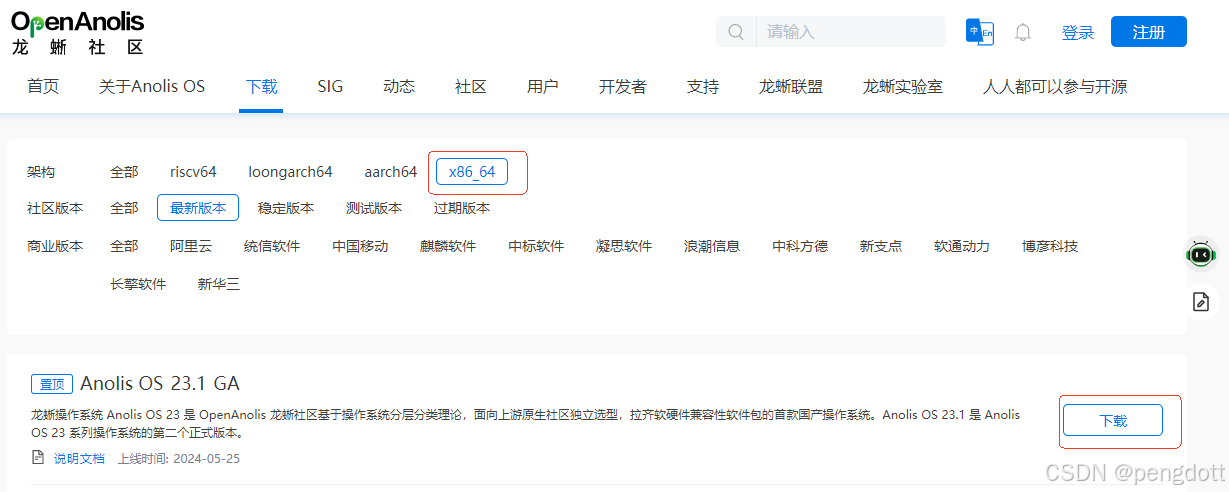Select the x86_64 architecture filter
This screenshot has width=1229, height=492.
point(472,172)
